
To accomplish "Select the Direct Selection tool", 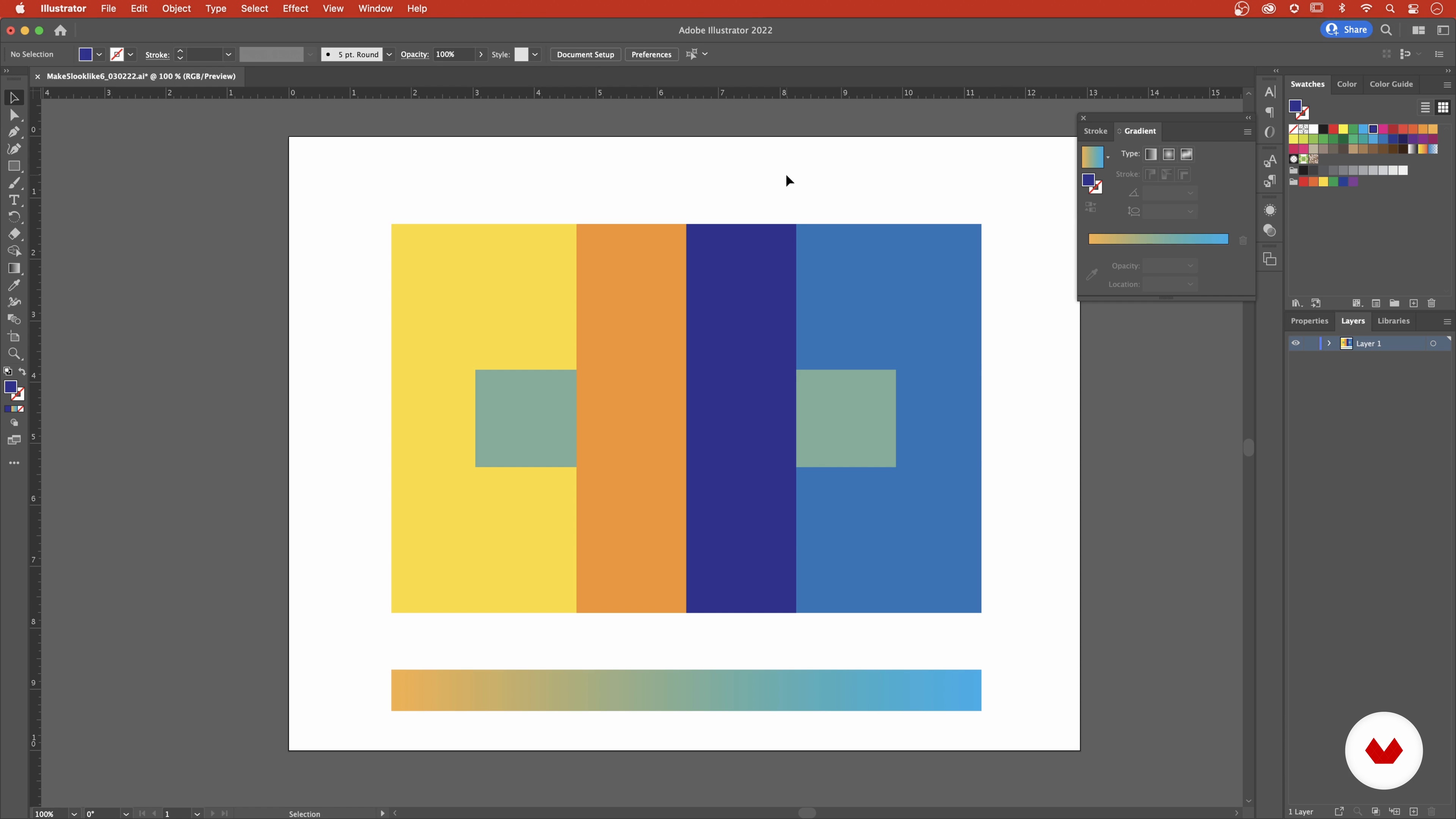I will (14, 115).
